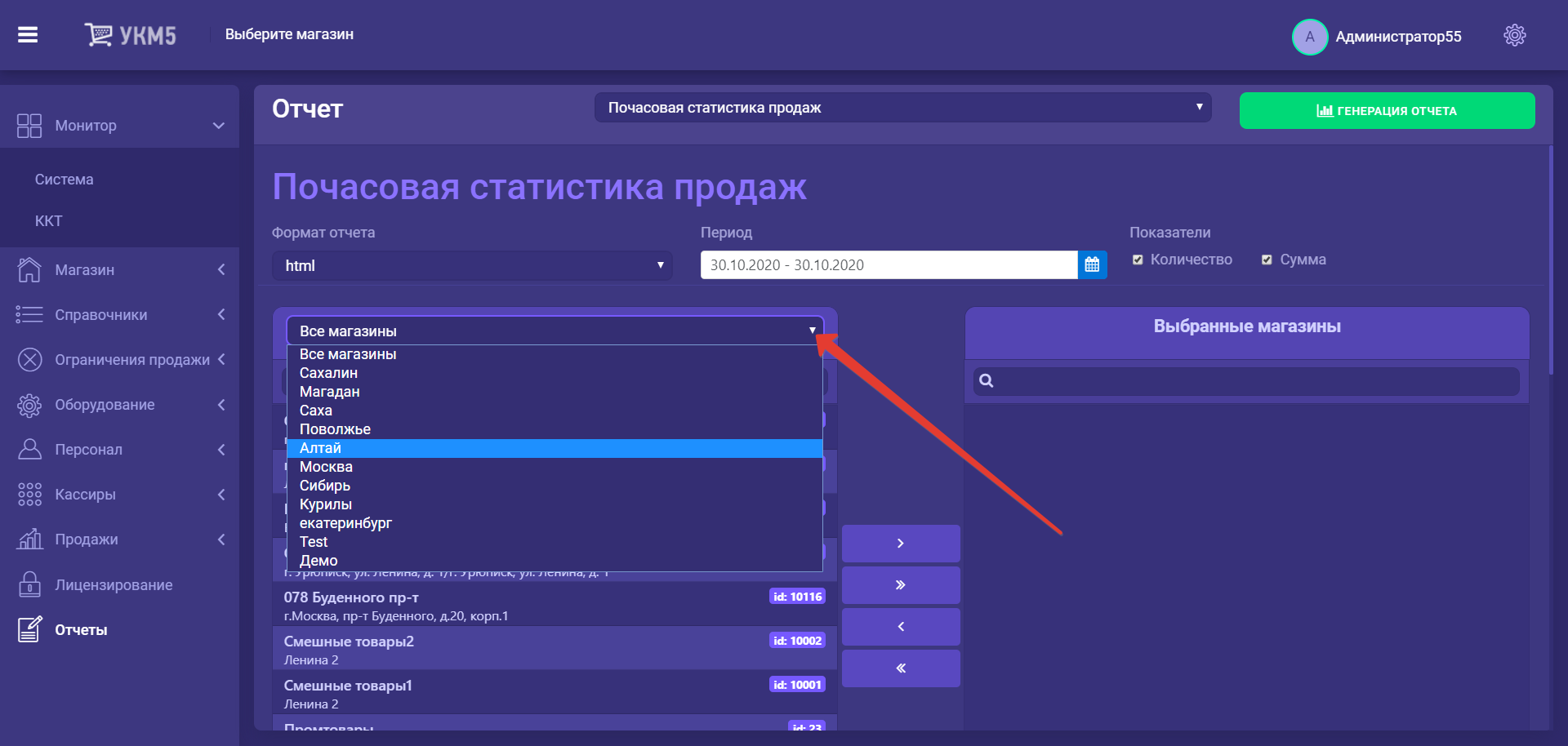This screenshot has height=746, width=1568.
Task: Select Сахалин from the dropdown
Action: pos(555,373)
